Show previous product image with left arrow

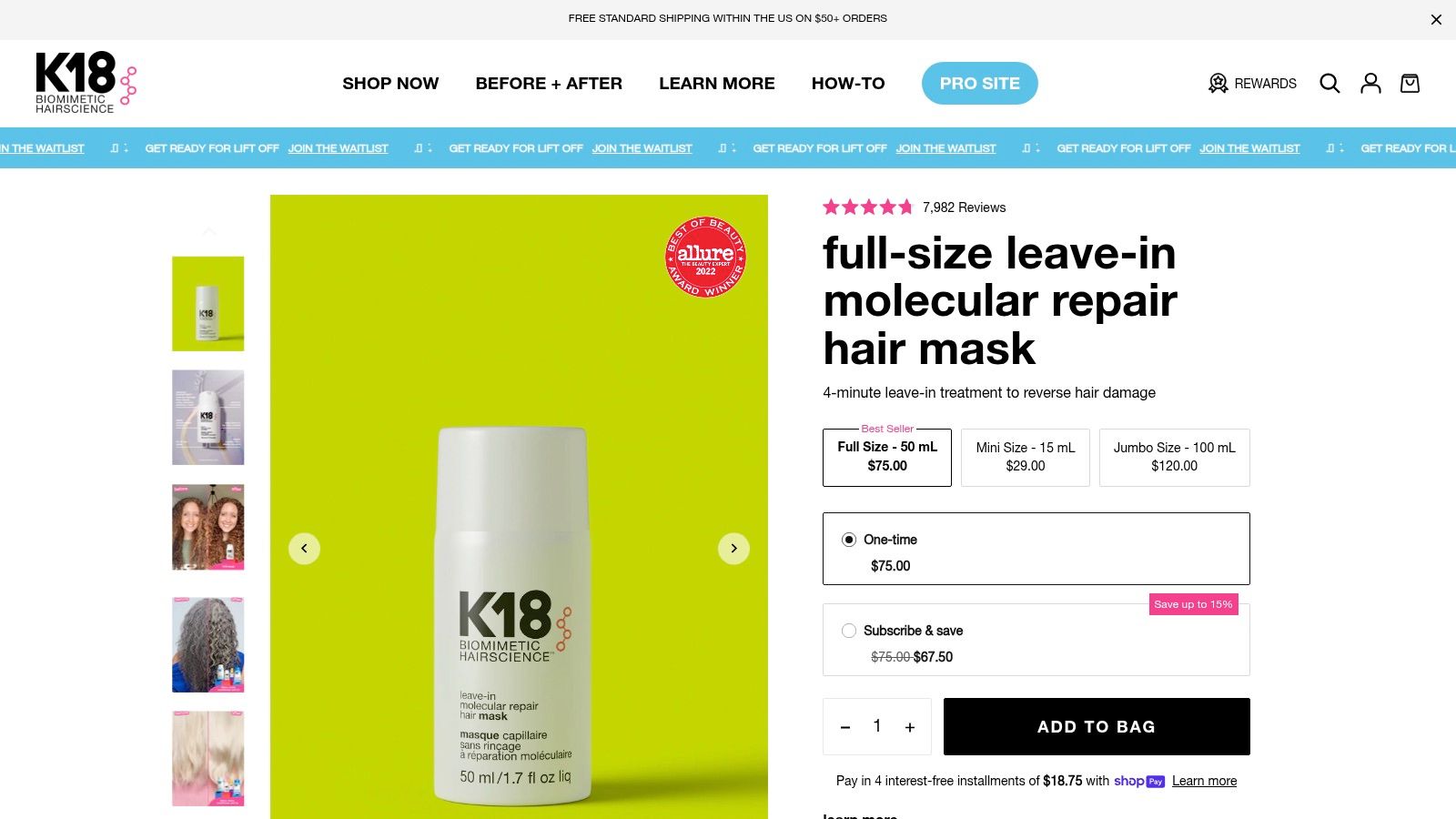coord(304,549)
